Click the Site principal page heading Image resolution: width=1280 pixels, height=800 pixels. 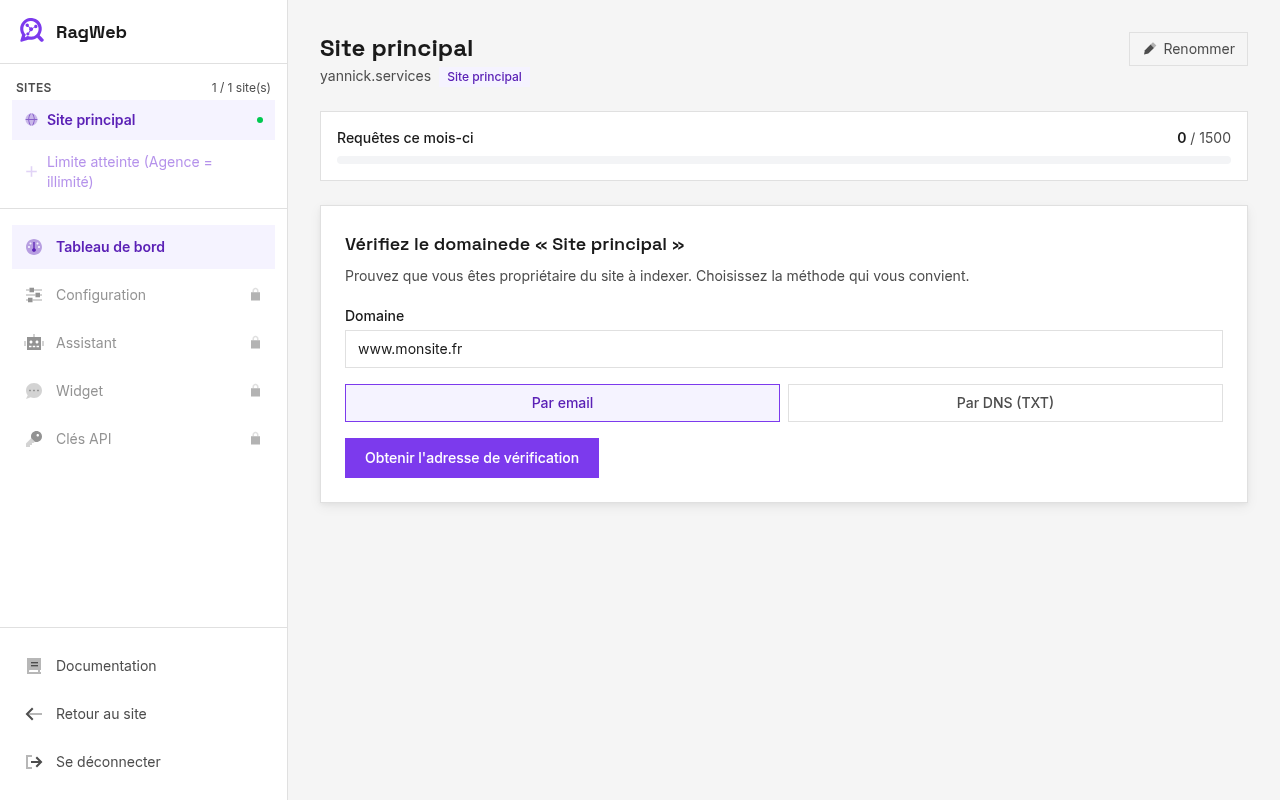click(x=396, y=48)
